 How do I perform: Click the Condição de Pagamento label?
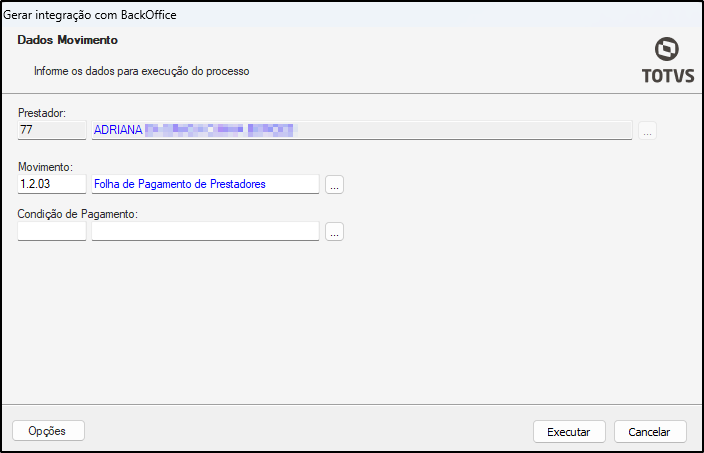[77, 213]
